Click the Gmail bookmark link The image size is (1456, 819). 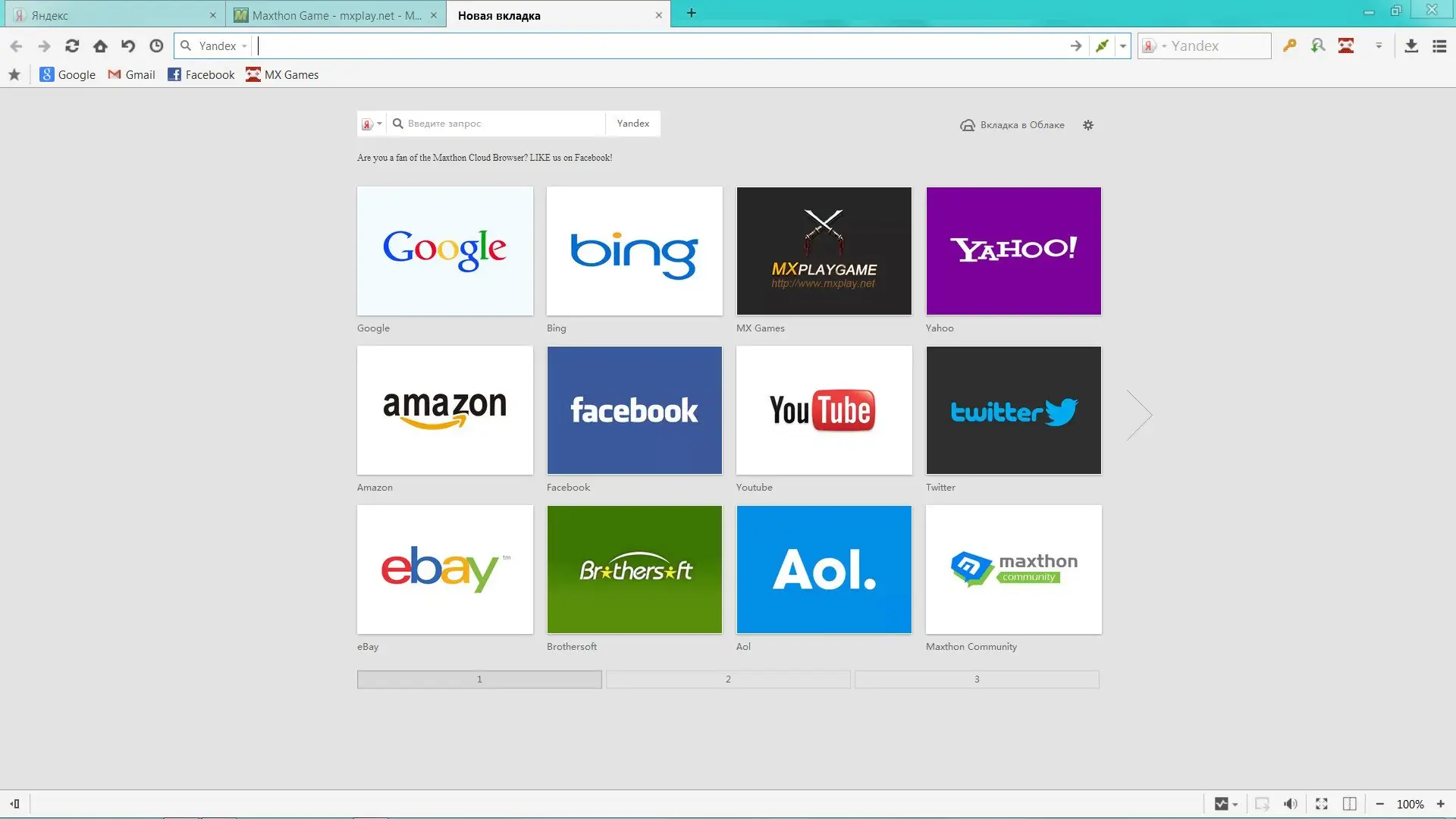[132, 74]
